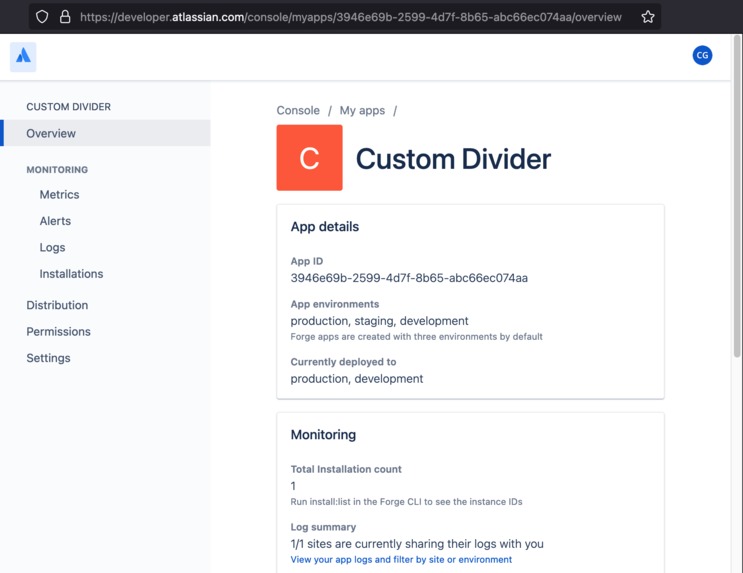Open the CG user avatar menu
Screen dimensions: 743x573
coord(702,55)
